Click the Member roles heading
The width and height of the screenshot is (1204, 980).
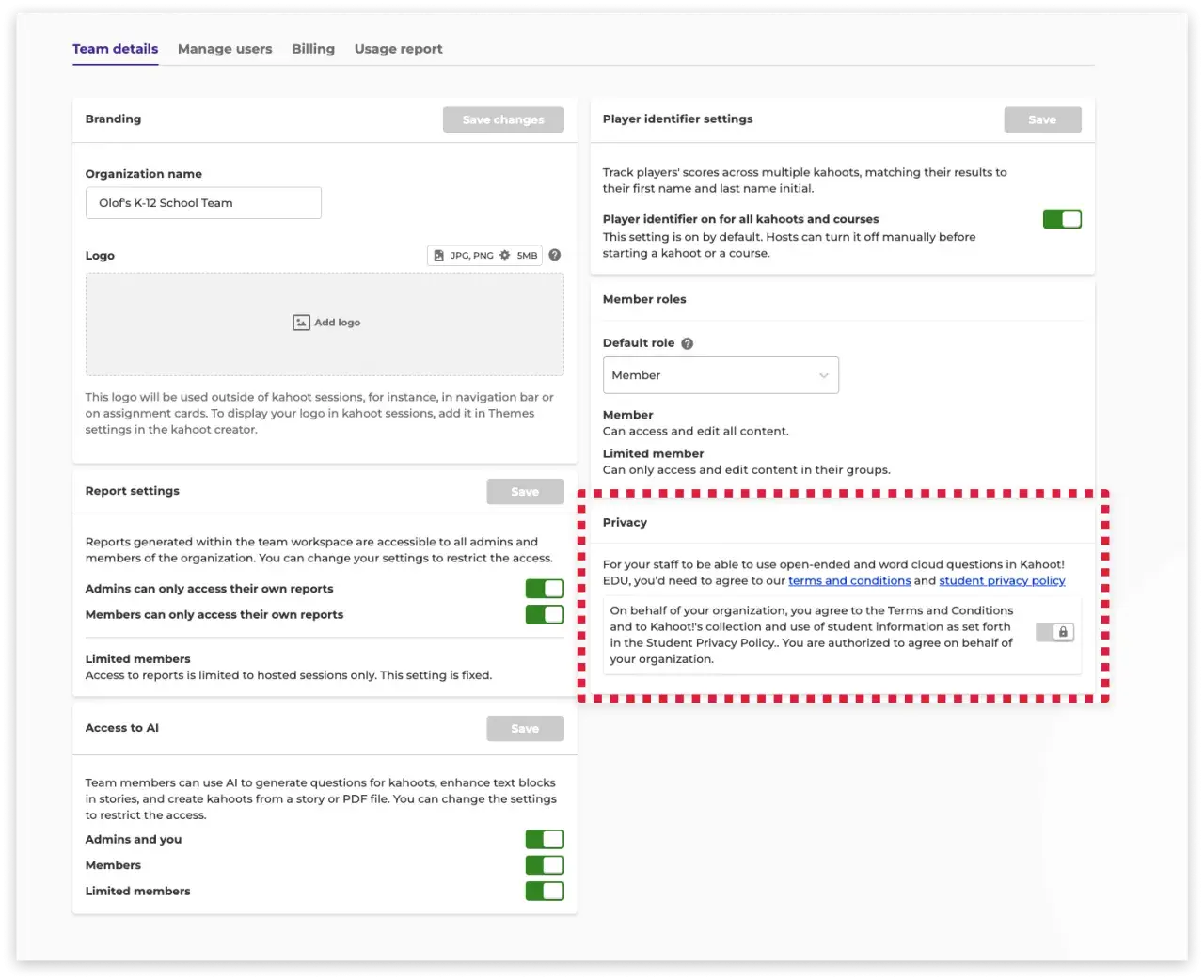click(644, 299)
